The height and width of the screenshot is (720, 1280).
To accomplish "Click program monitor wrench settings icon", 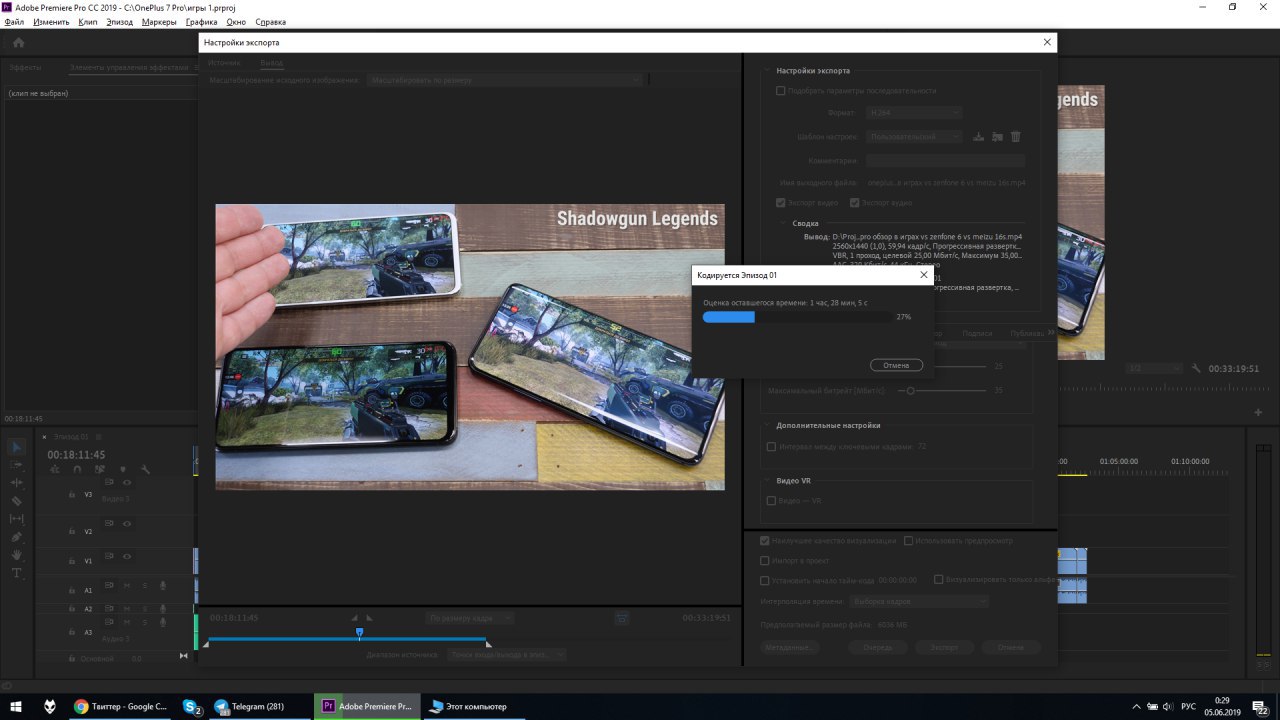I will coord(1196,368).
